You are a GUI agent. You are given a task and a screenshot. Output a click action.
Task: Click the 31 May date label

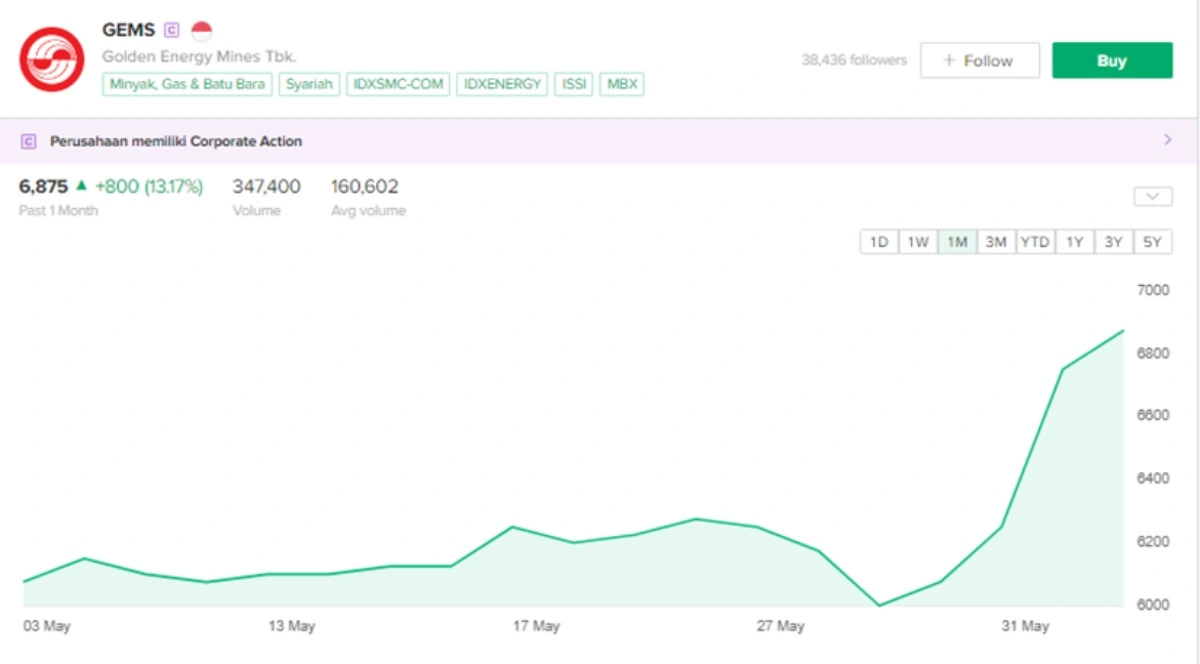pyautogui.click(x=1025, y=627)
